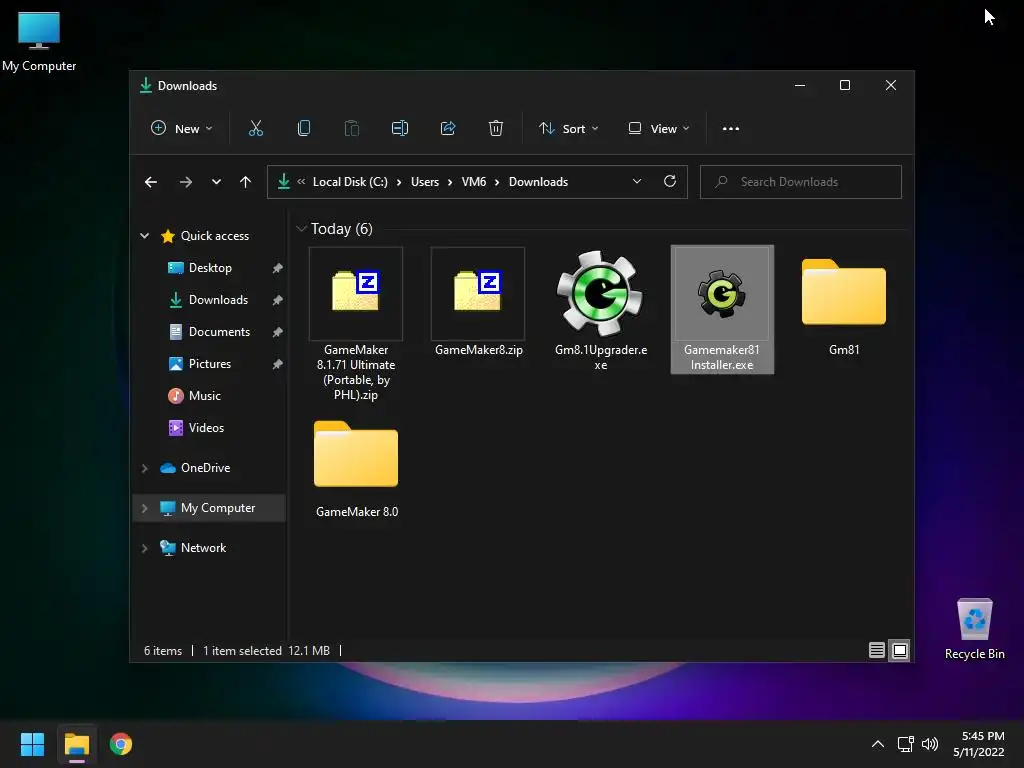
Task: Select Music in the navigation pane
Action: (x=204, y=396)
